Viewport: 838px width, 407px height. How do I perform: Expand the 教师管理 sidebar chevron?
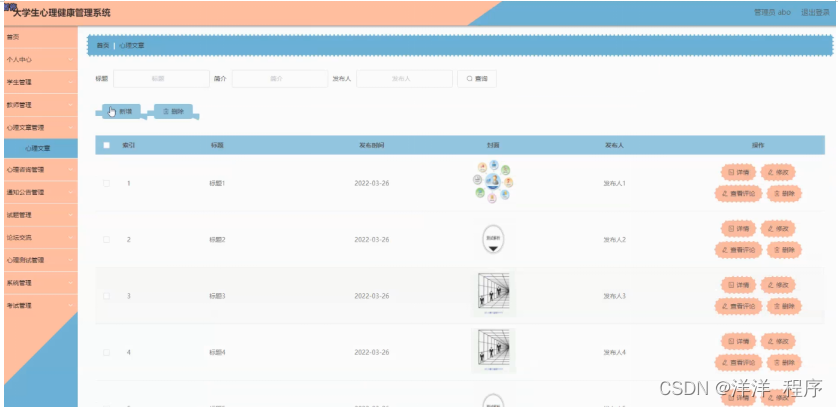coord(71,105)
